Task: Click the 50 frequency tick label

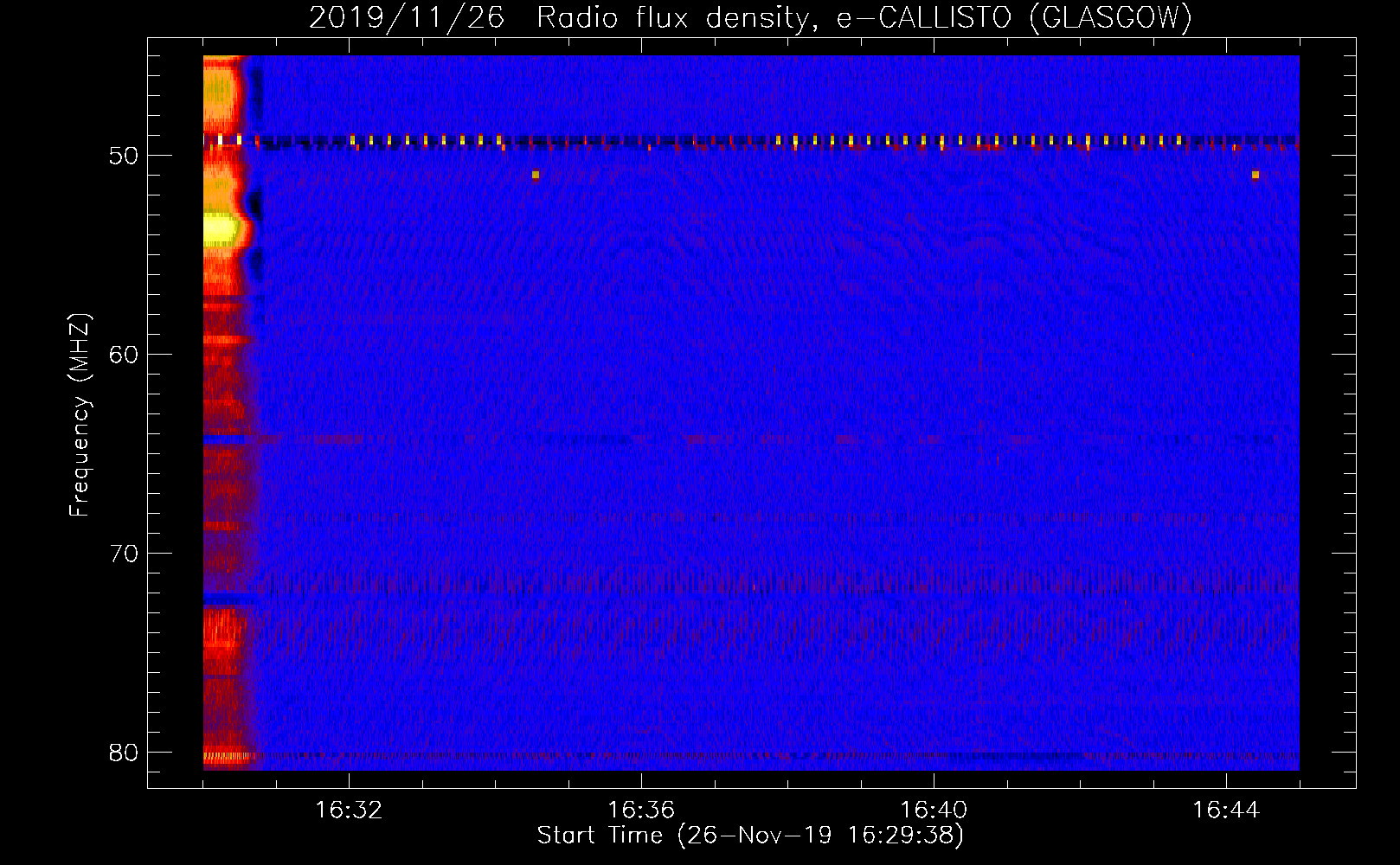Action: 124,156
